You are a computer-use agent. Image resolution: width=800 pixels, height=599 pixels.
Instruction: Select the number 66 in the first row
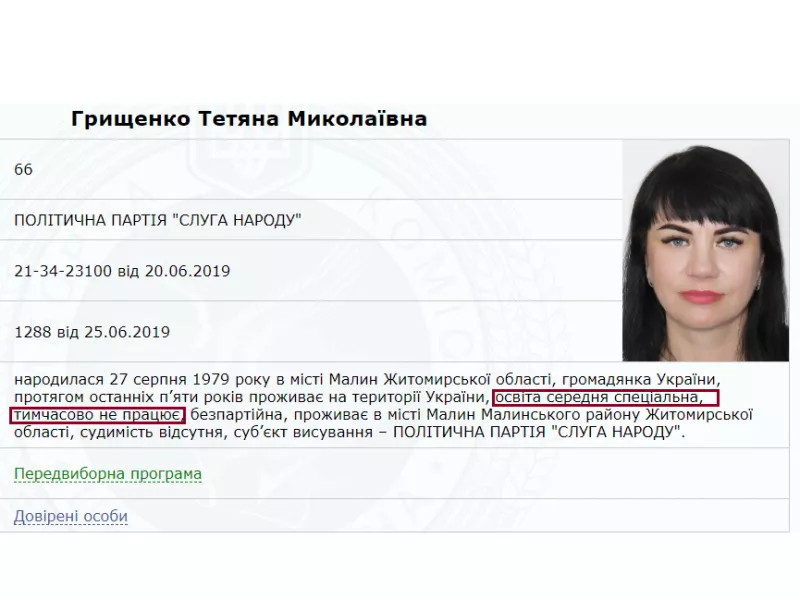tap(23, 169)
